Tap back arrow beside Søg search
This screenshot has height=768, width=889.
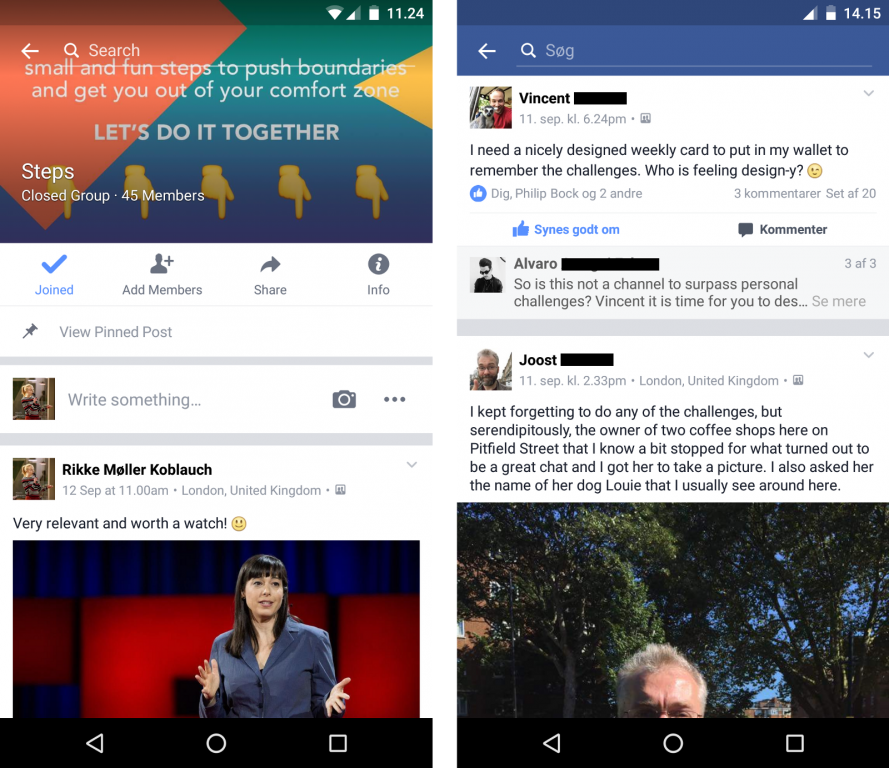tap(486, 51)
